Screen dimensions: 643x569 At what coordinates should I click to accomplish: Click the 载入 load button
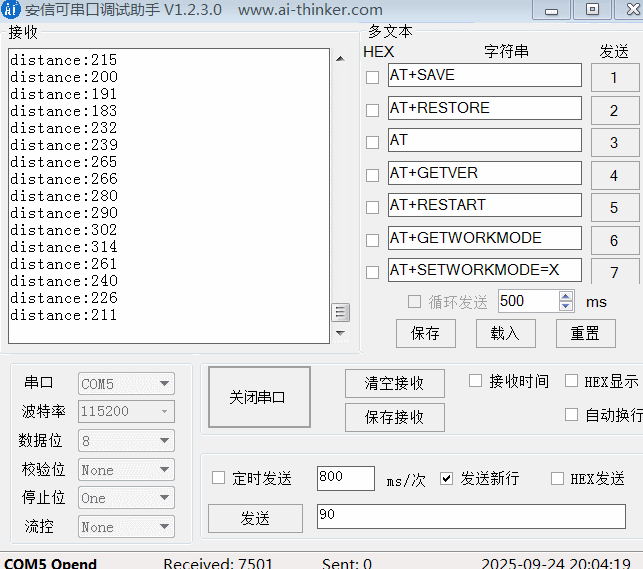[x=505, y=333]
